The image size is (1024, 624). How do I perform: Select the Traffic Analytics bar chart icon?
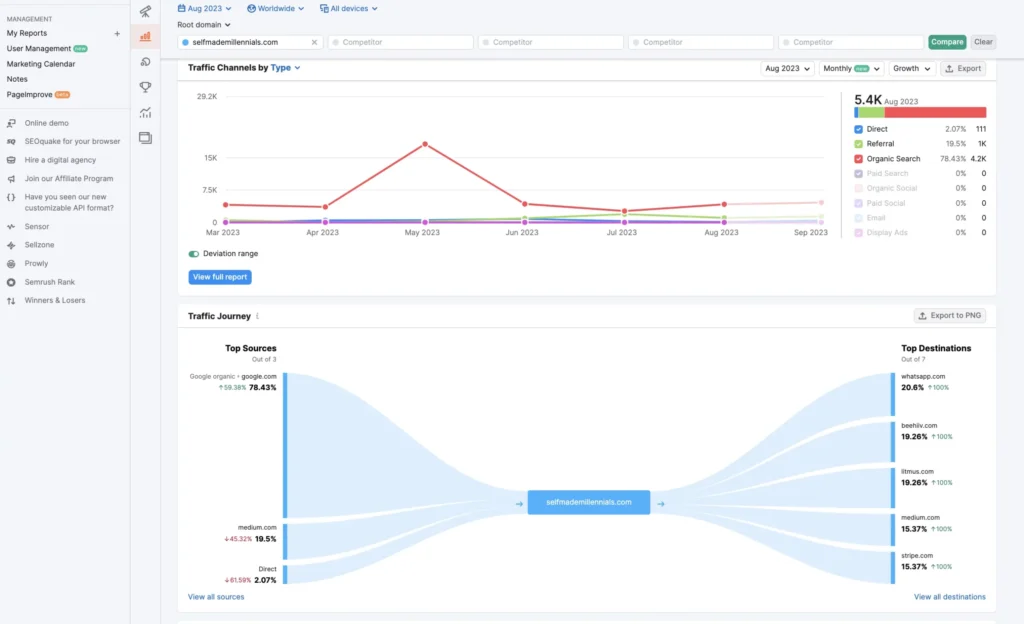[145, 35]
